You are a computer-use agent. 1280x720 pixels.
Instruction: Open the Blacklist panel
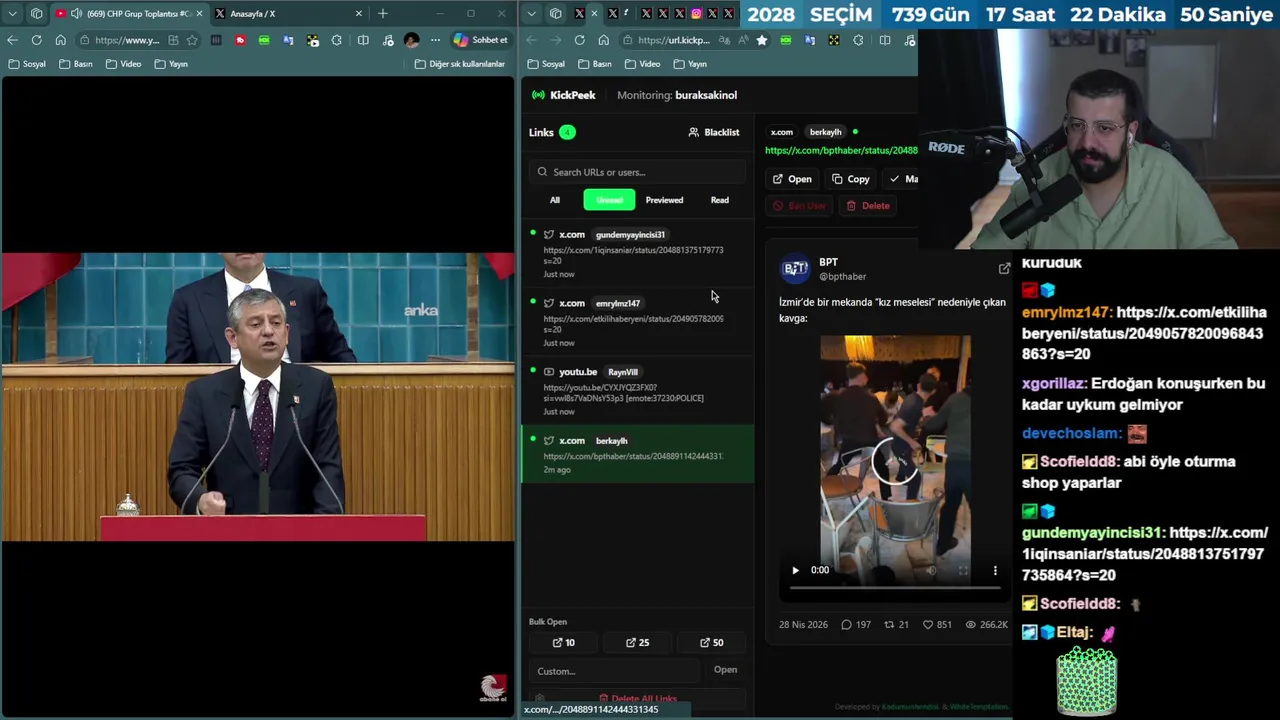[714, 132]
